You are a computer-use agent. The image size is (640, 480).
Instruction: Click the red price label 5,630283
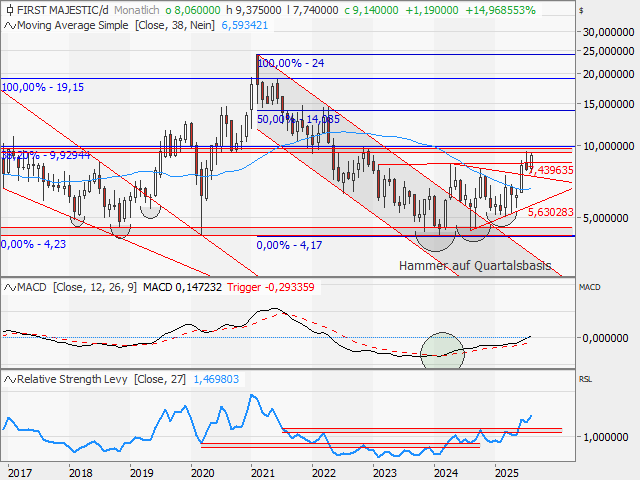[551, 212]
